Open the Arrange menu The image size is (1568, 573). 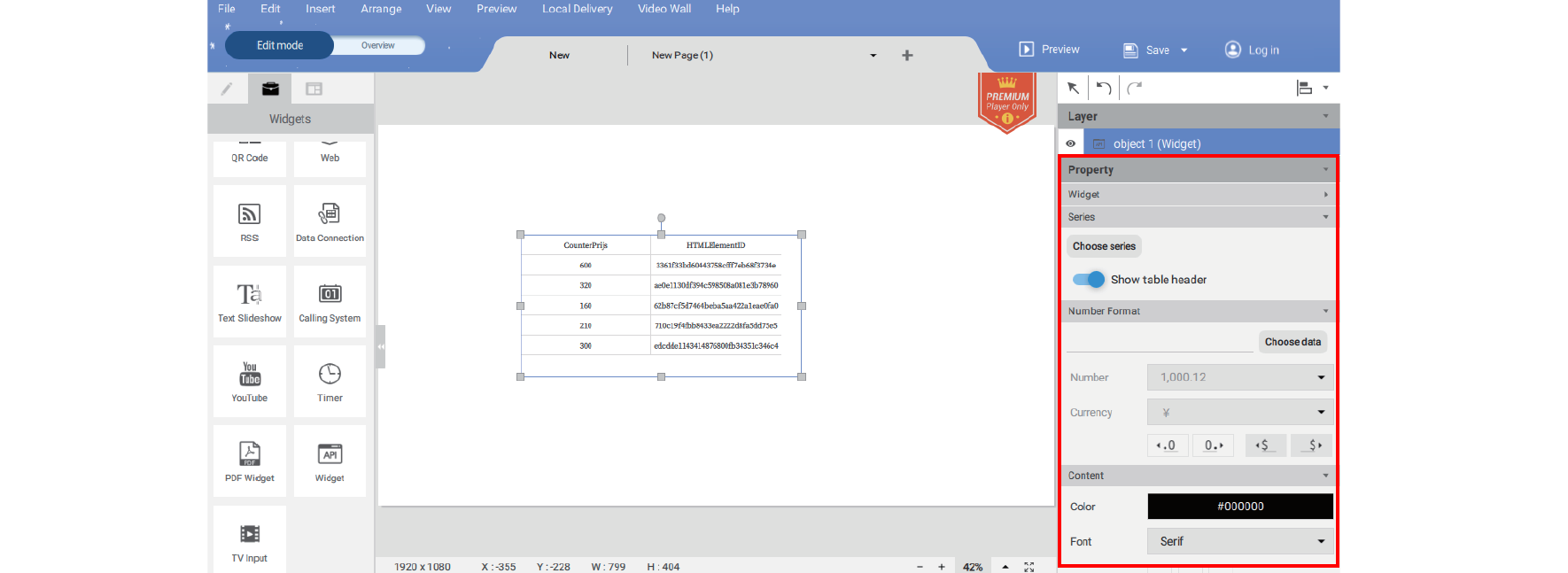(381, 9)
